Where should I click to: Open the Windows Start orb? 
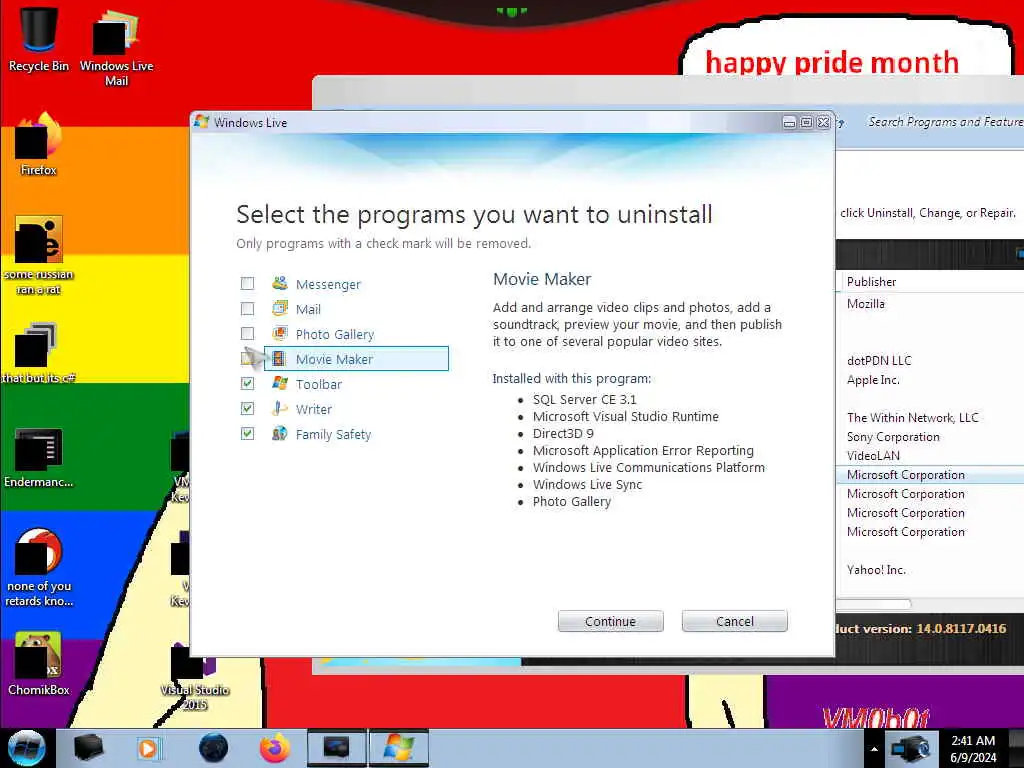click(27, 748)
